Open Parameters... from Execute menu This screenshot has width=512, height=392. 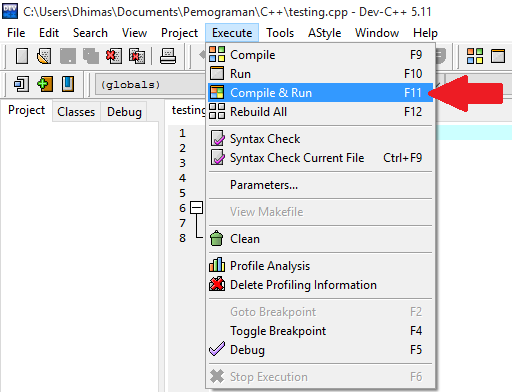320,184
